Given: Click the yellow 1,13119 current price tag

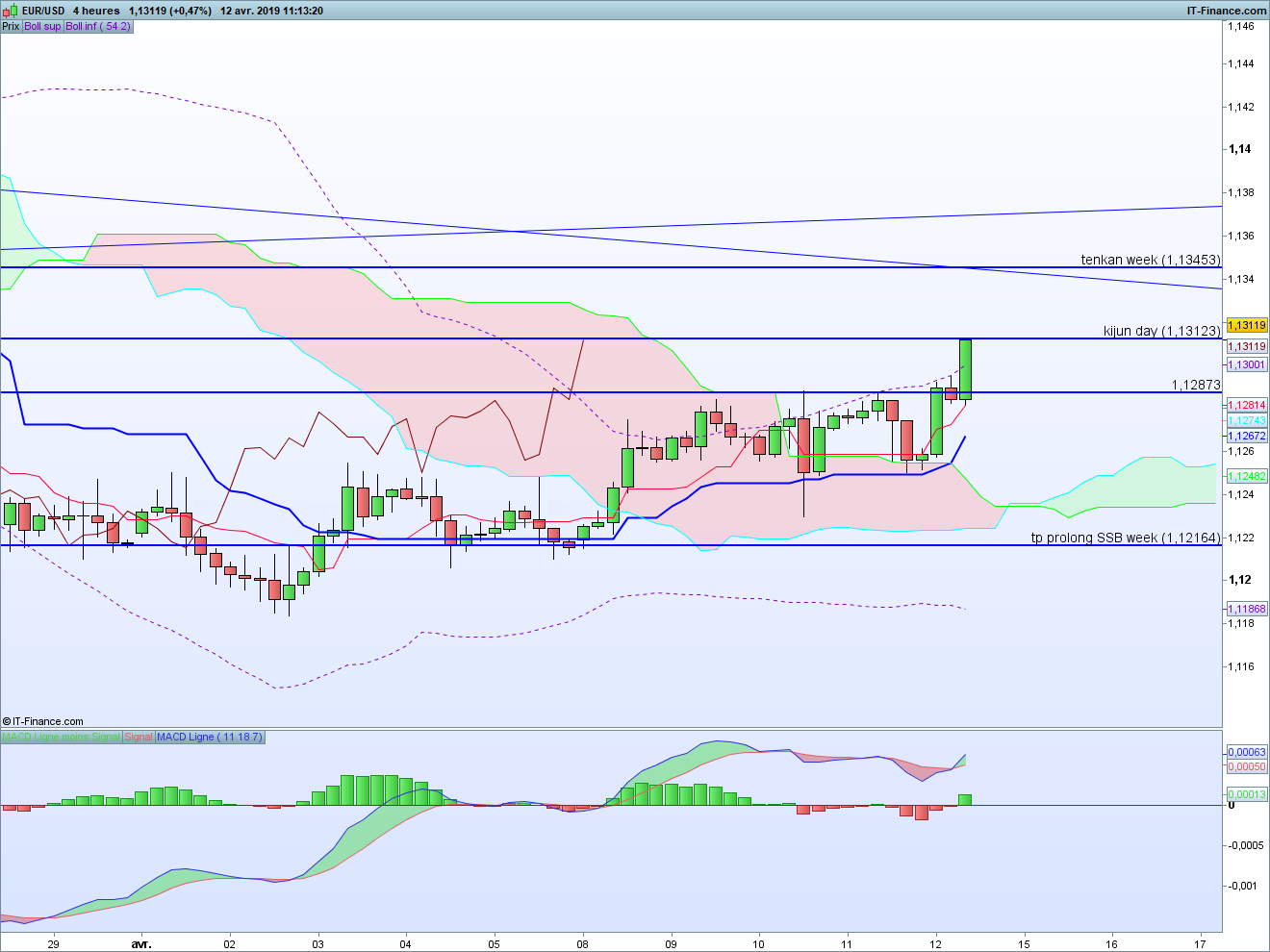Looking at the screenshot, I should (x=1247, y=325).
